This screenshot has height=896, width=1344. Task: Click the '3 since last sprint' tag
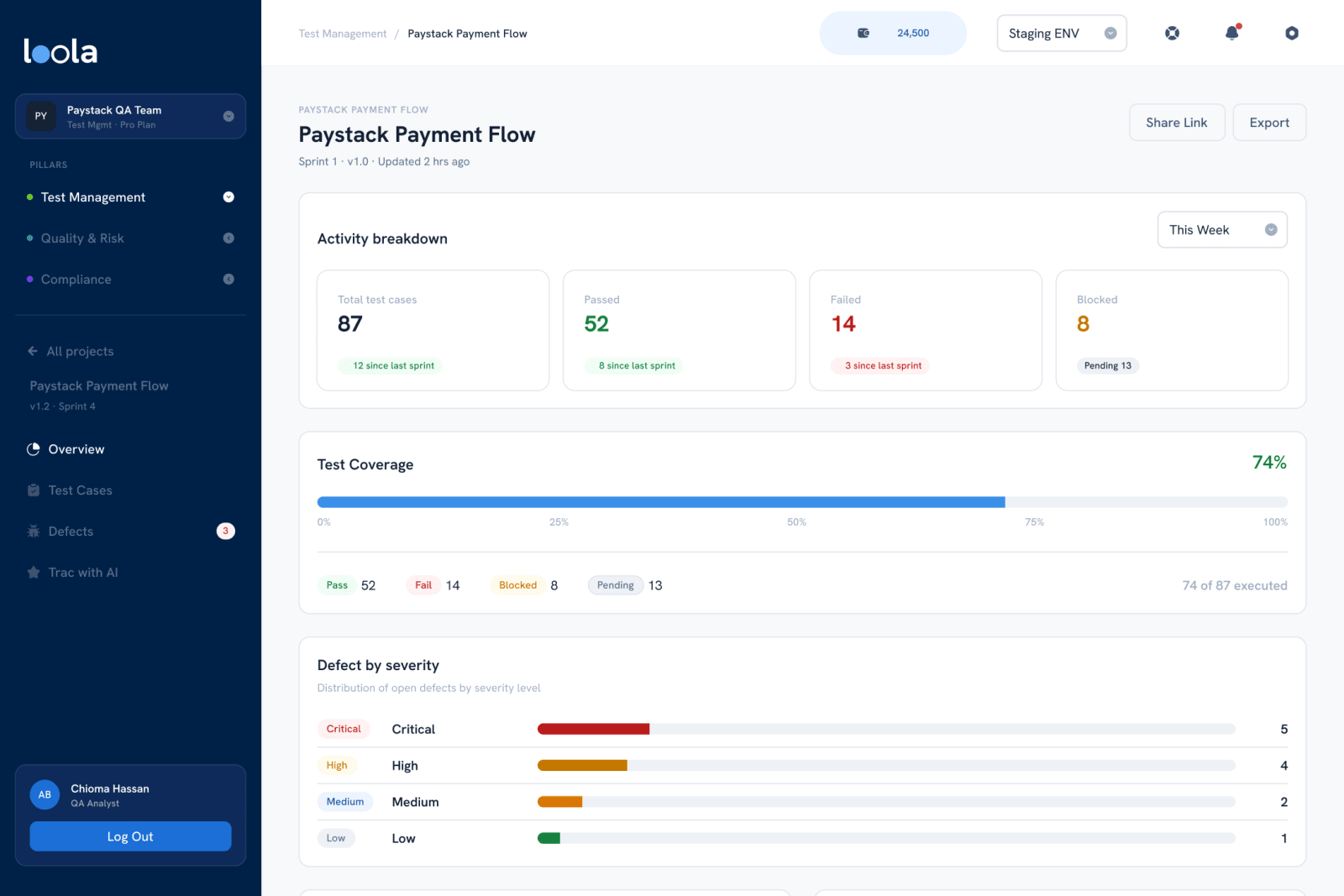[881, 365]
